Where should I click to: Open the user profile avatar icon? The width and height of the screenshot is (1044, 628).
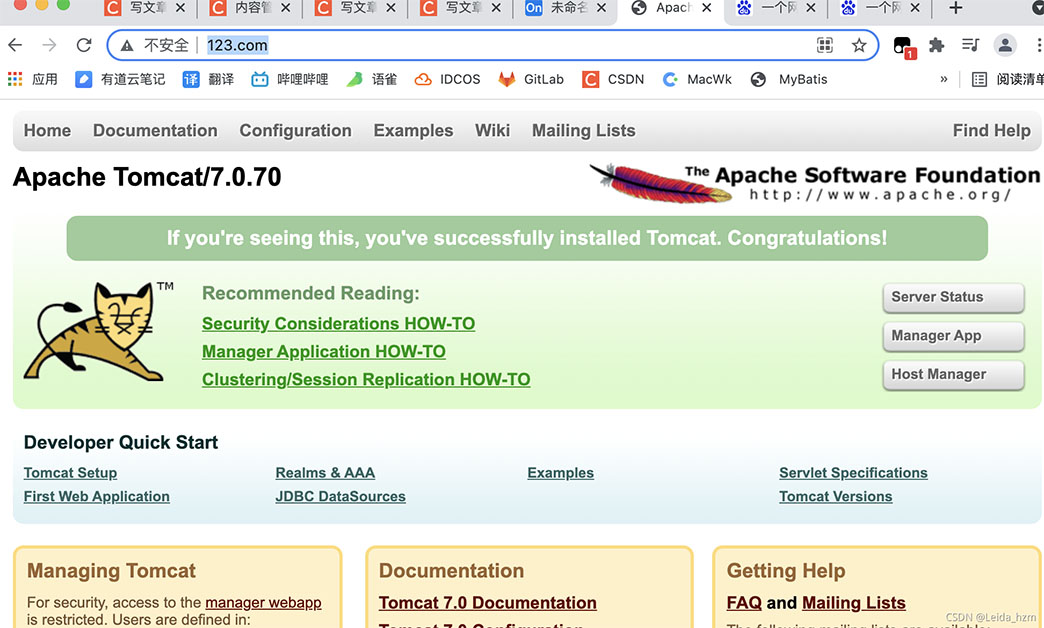(1005, 45)
